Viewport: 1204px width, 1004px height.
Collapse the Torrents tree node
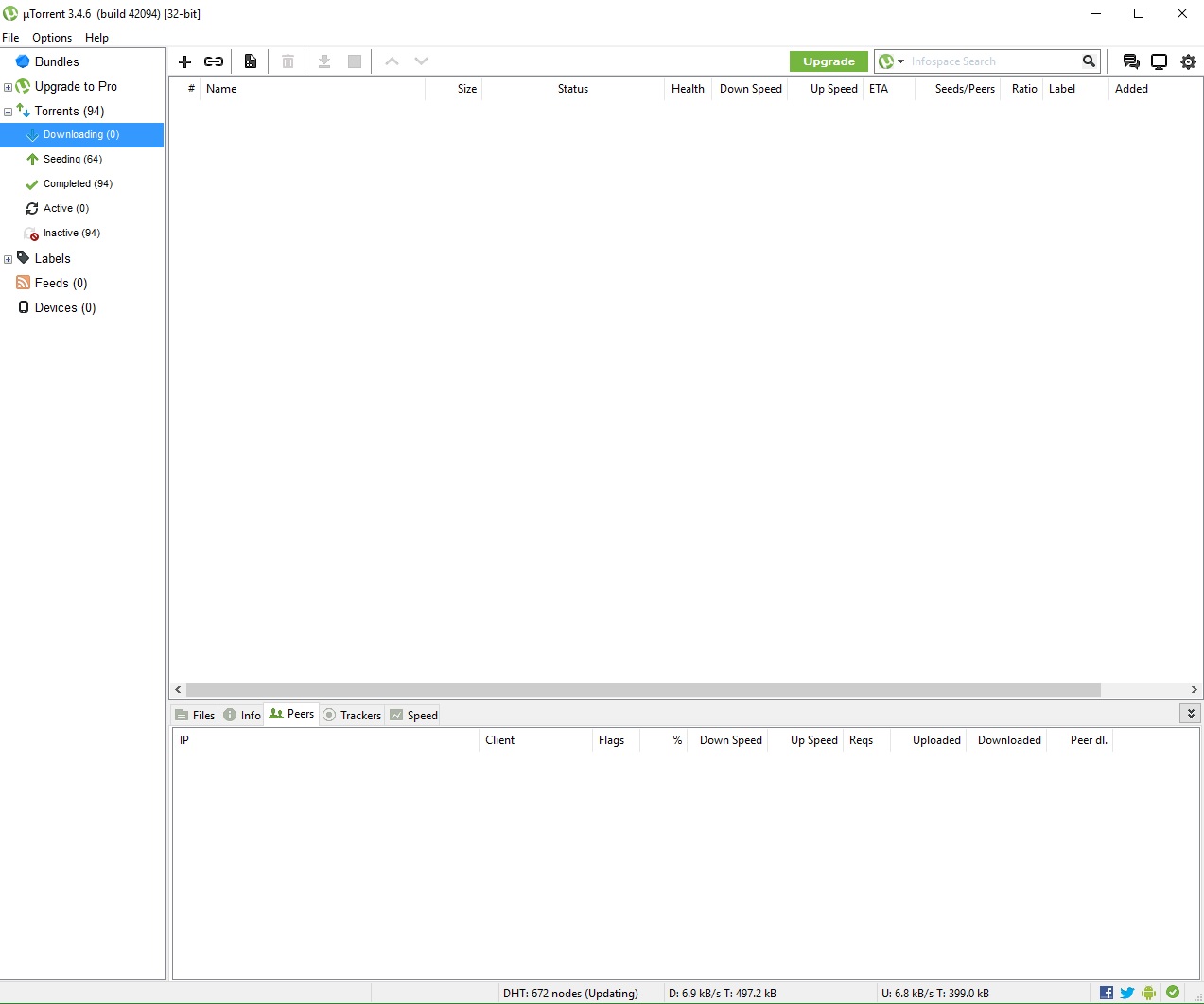pyautogui.click(x=8, y=112)
